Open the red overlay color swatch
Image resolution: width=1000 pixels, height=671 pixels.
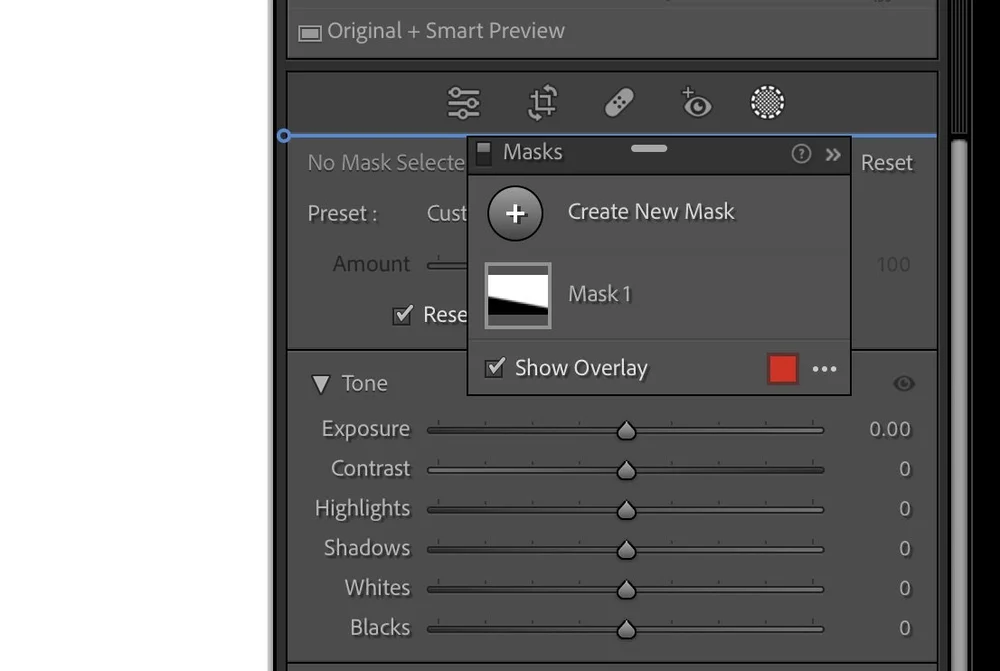783,369
